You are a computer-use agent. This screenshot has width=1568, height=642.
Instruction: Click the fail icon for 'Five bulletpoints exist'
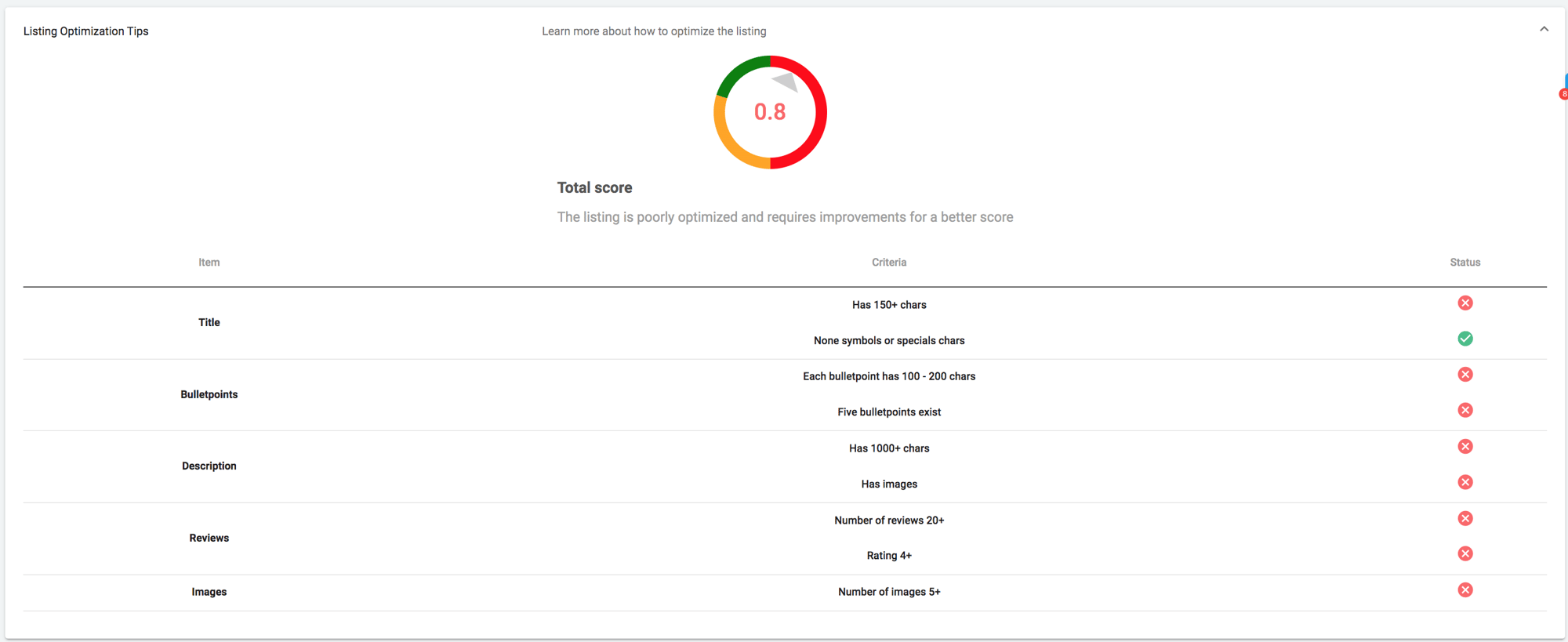coord(1465,411)
